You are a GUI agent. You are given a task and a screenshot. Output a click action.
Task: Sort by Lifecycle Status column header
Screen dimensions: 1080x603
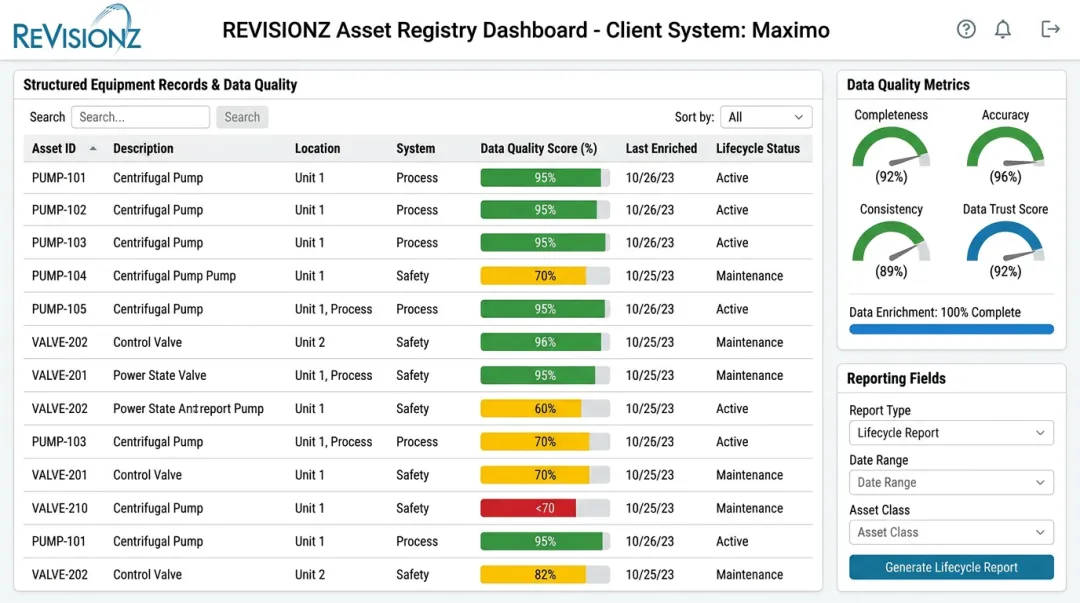point(758,148)
